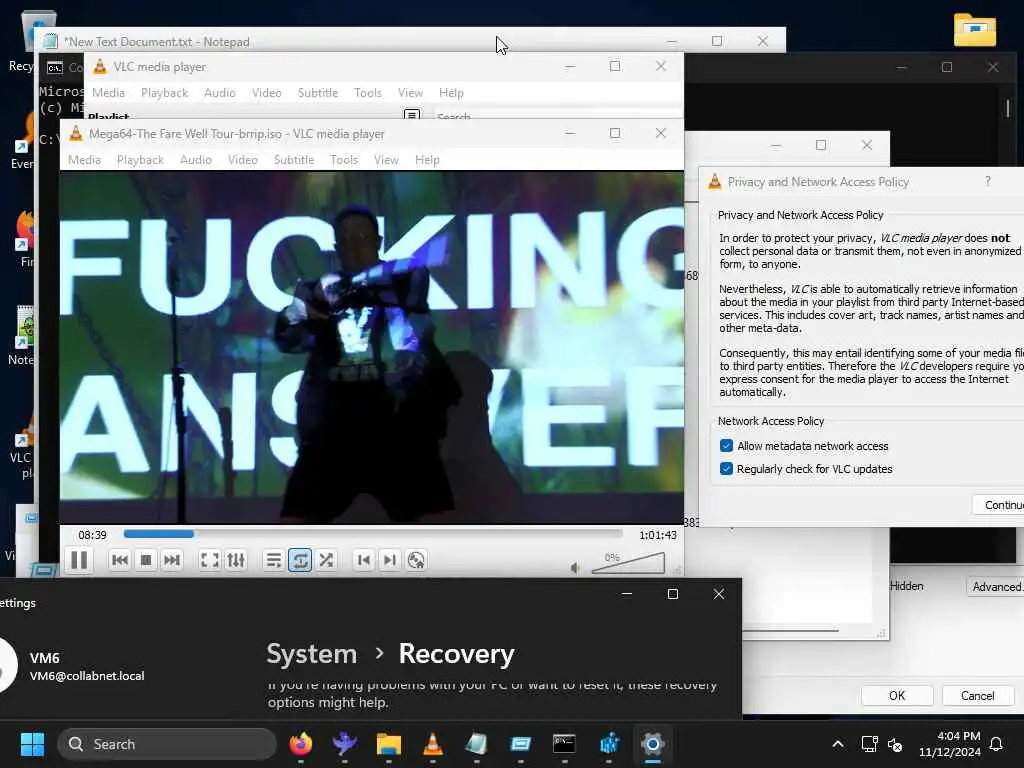1024x768 pixels.
Task: Open Audio menu in Mega64 VLC window
Action: pyautogui.click(x=196, y=160)
